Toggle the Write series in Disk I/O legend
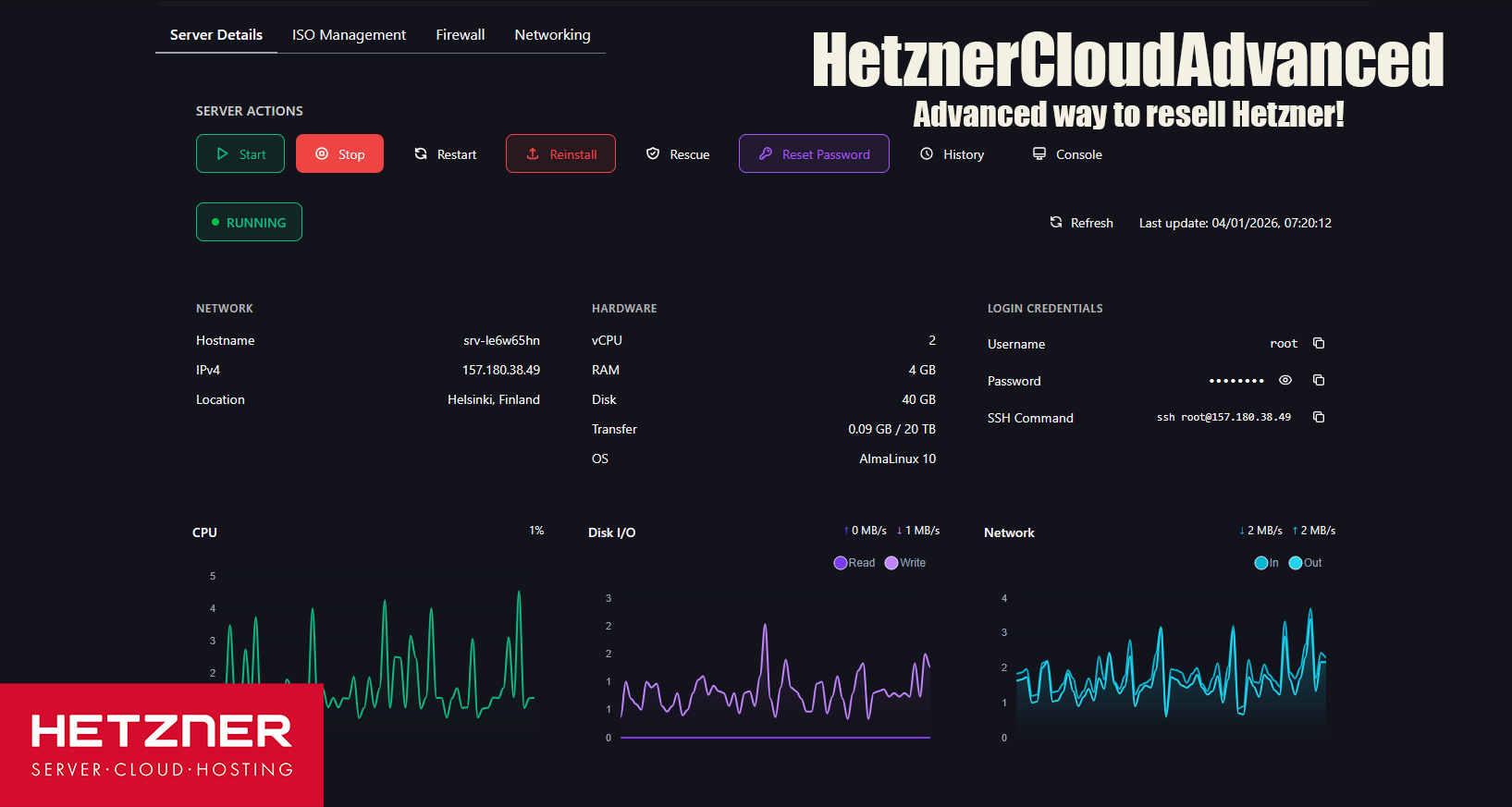 [x=905, y=563]
